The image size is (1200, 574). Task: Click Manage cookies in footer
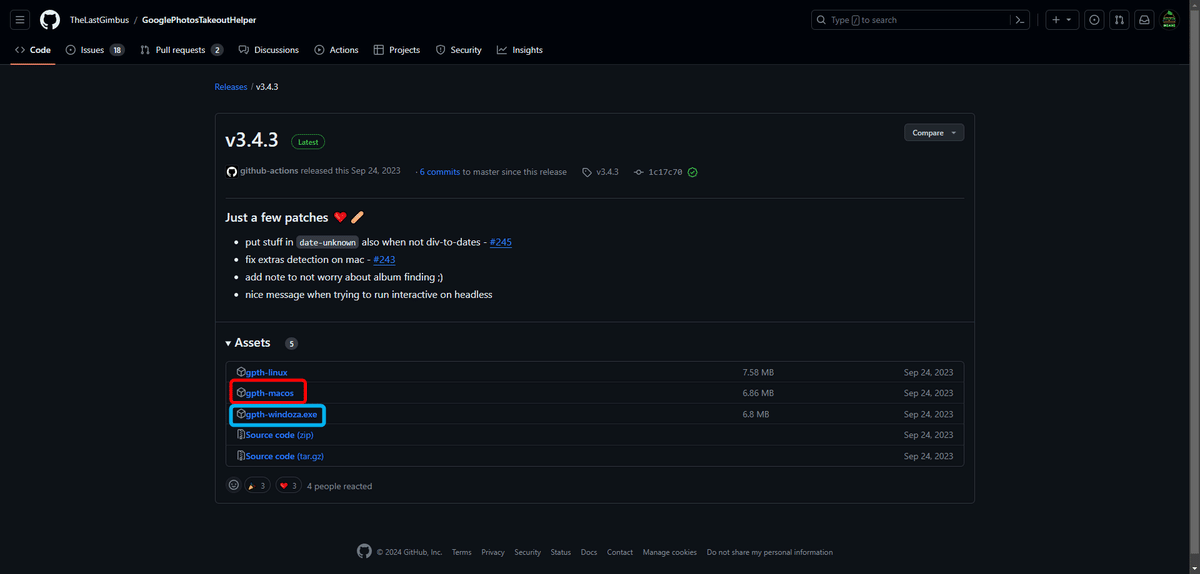(x=670, y=552)
